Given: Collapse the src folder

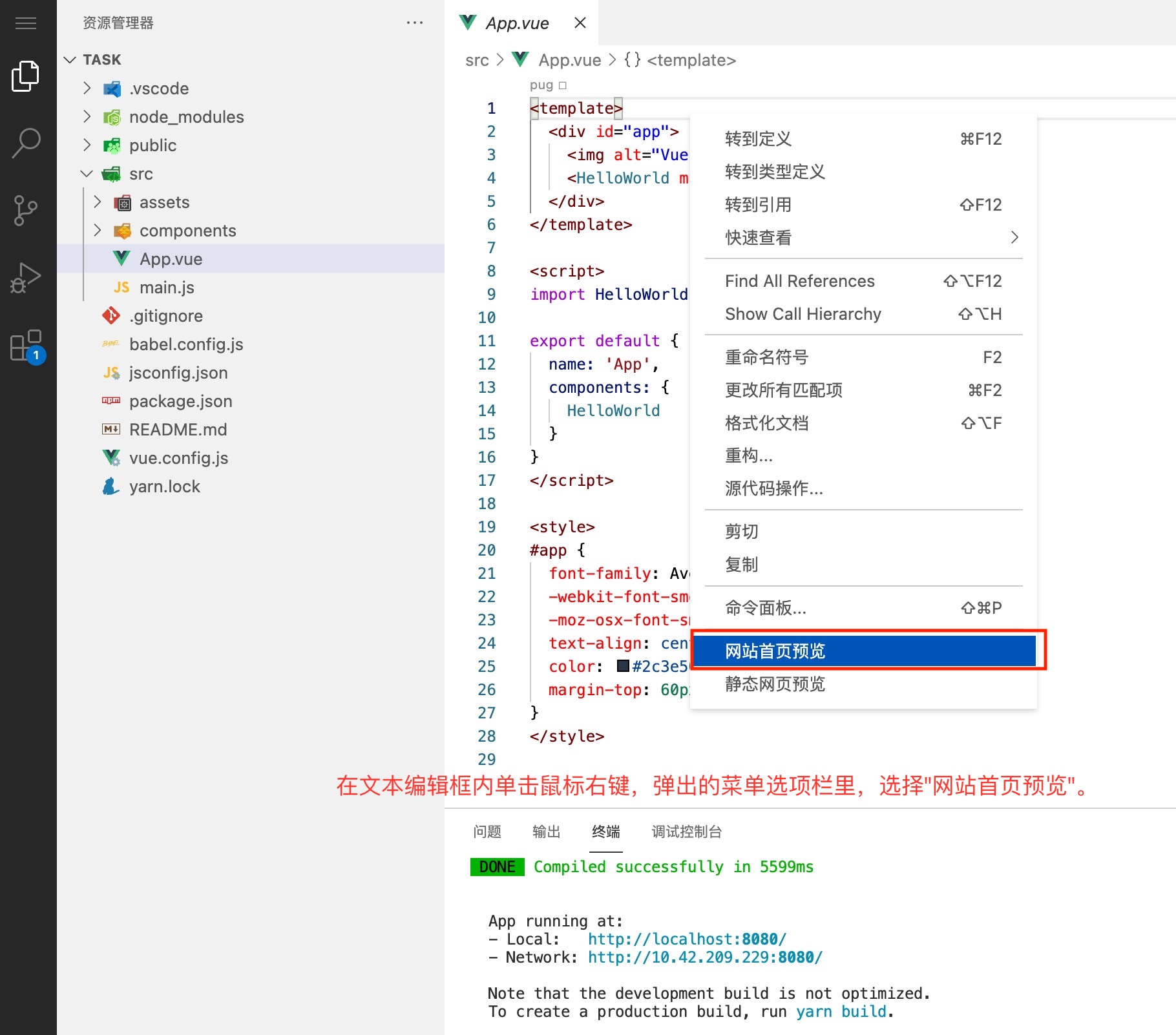Looking at the screenshot, I should click(87, 174).
